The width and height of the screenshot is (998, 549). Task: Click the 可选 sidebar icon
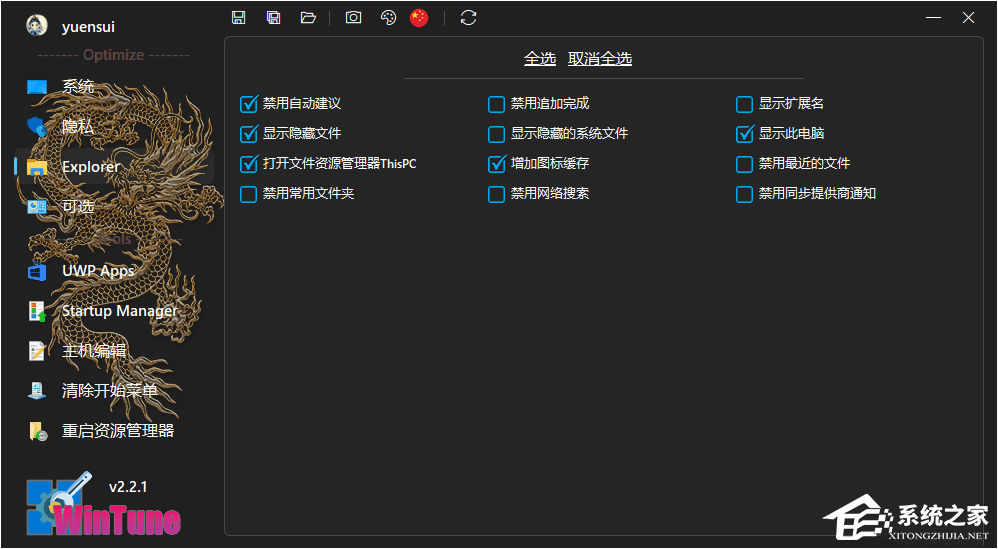[37, 206]
